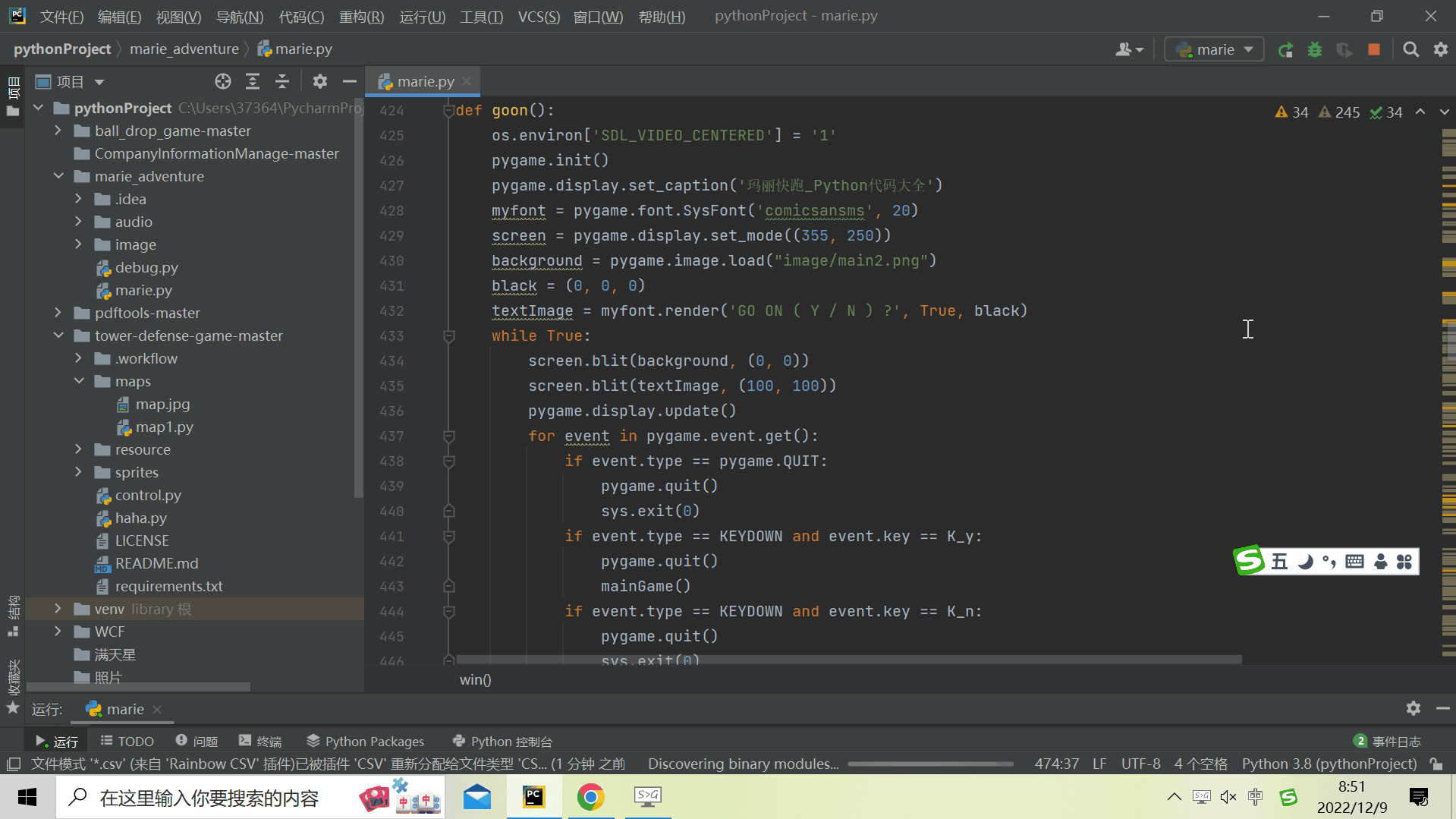Open the 问题 problems tool window
Image resolution: width=1456 pixels, height=819 pixels.
click(x=197, y=742)
